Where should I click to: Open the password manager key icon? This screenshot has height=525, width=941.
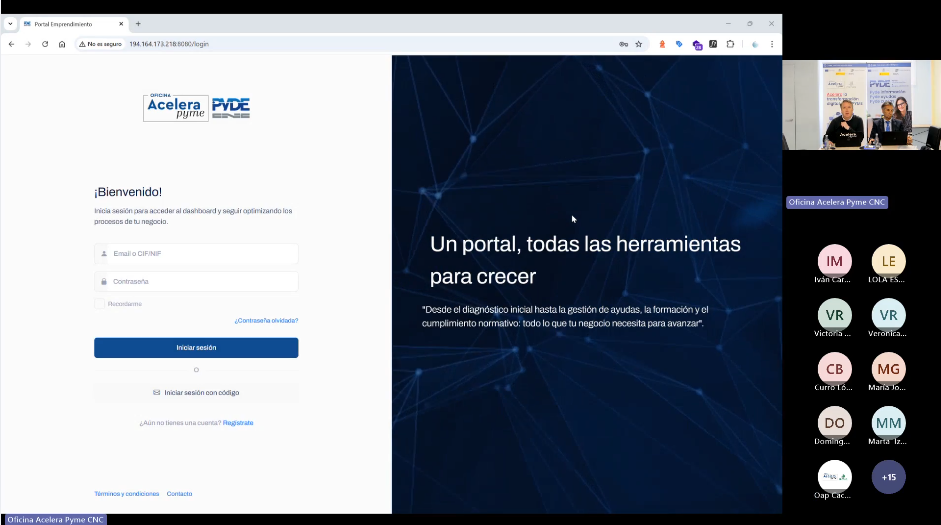point(623,44)
